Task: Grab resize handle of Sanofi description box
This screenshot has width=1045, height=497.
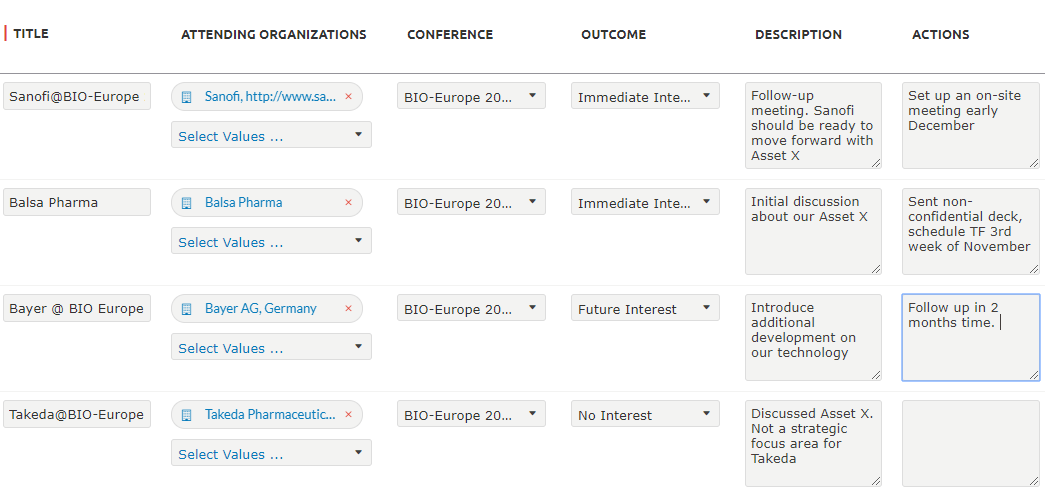Action: [x=875, y=163]
